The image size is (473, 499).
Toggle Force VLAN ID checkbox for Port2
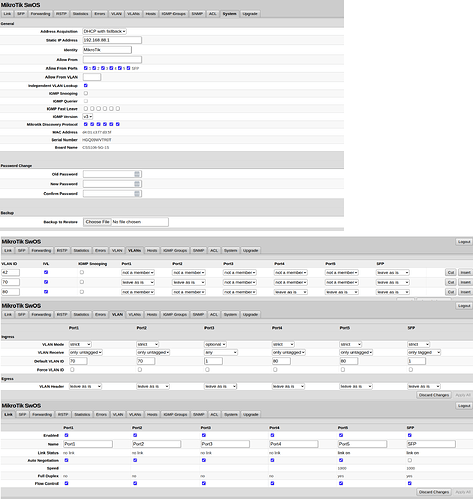[x=140, y=370]
